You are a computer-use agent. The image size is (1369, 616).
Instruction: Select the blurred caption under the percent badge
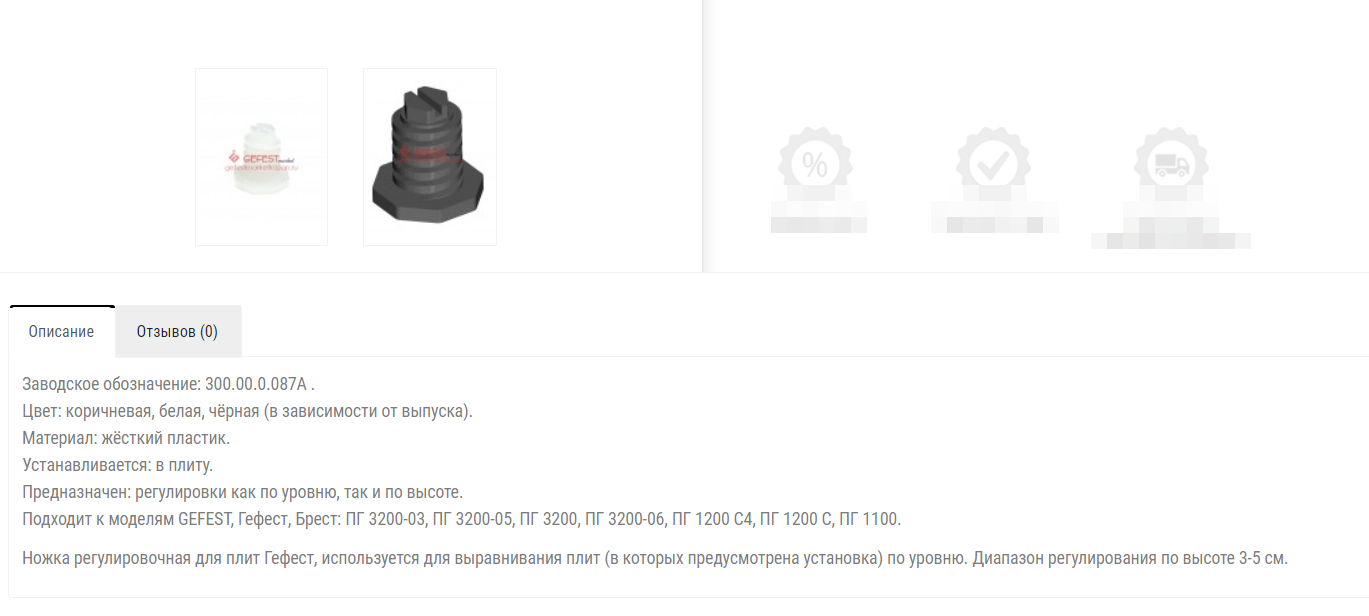coord(818,217)
